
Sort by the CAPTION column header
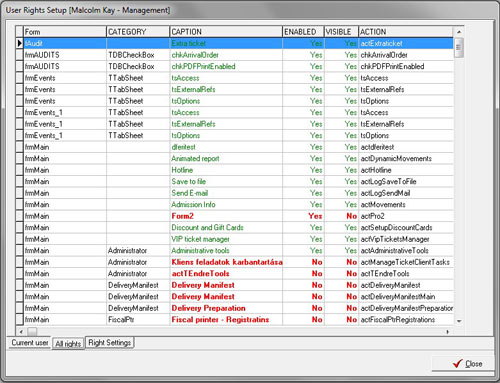click(x=226, y=32)
